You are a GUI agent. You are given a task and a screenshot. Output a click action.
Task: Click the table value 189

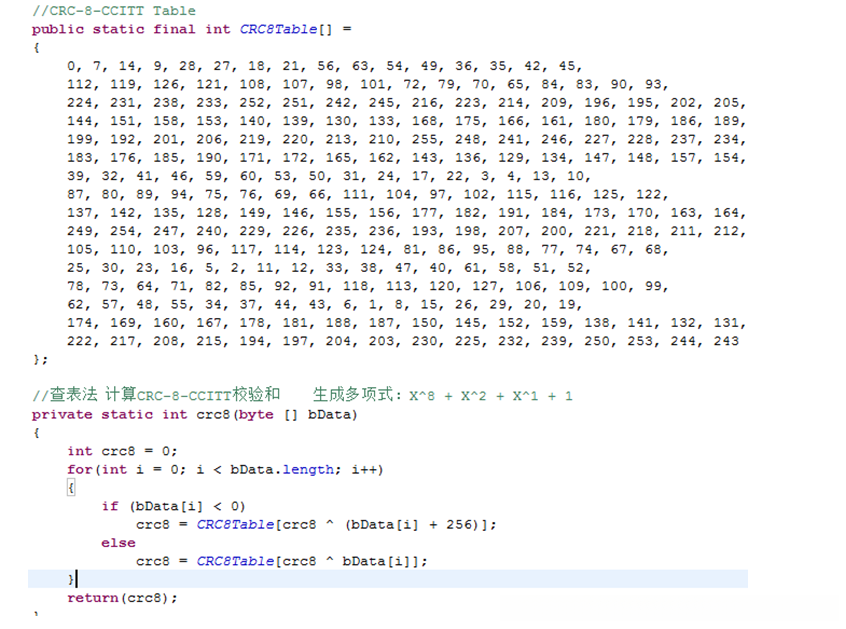coord(726,121)
